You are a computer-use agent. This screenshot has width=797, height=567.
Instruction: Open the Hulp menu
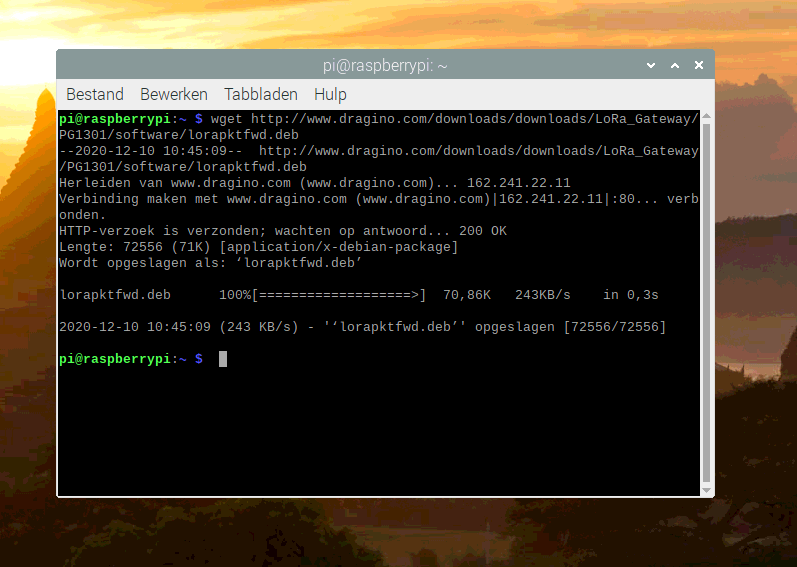tap(330, 94)
